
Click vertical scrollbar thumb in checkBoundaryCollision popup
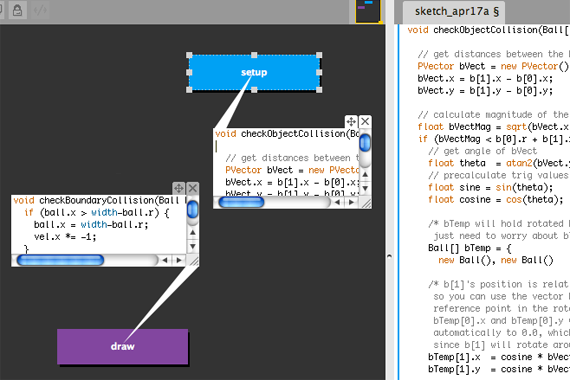coord(192,209)
